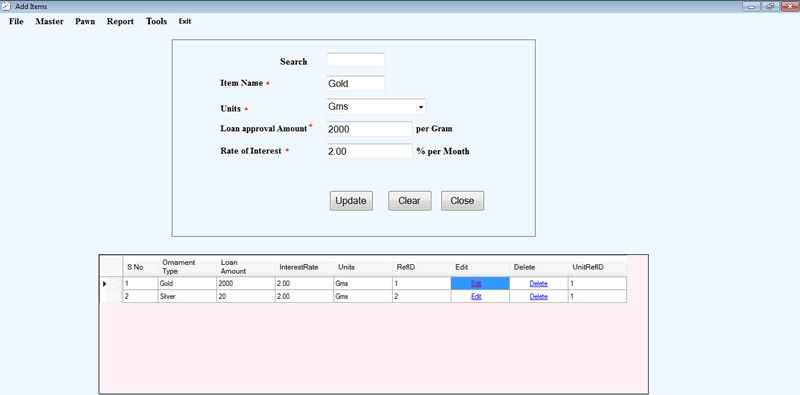Click the Clear button
Screen dimensions: 800x395
[x=410, y=201]
